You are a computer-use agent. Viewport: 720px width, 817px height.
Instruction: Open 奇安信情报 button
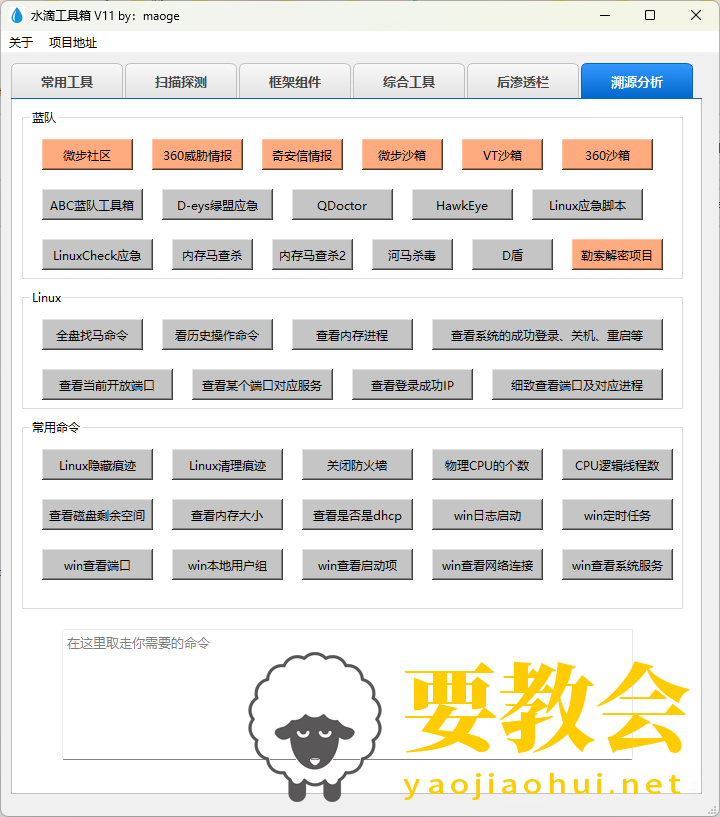point(302,155)
